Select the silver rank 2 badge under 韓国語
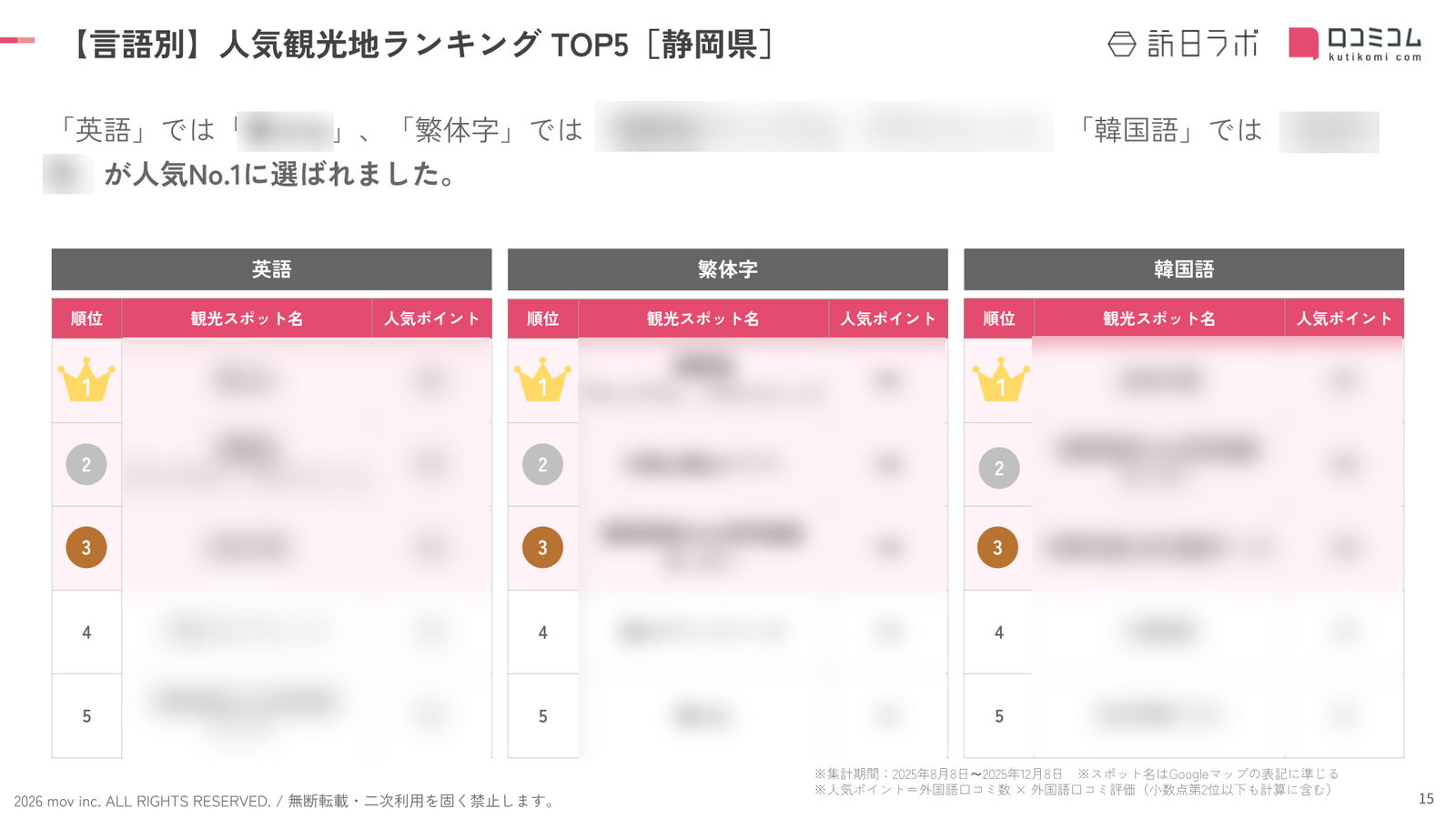 point(999,468)
